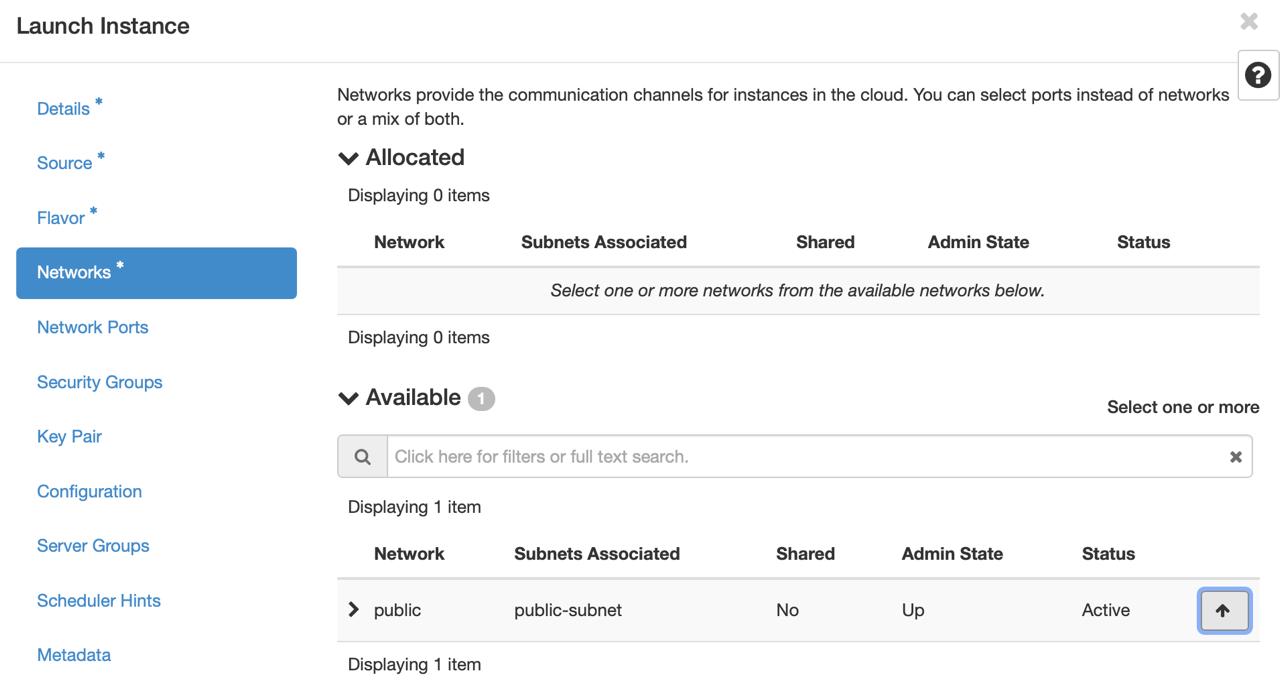Screen dimensions: 1280x696
Task: Switch to the Details step
Action: coord(64,107)
